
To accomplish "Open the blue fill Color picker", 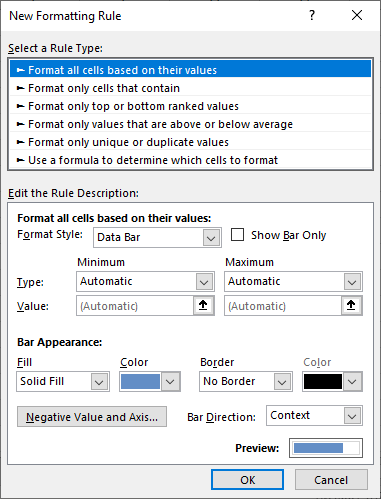I will tap(150, 381).
